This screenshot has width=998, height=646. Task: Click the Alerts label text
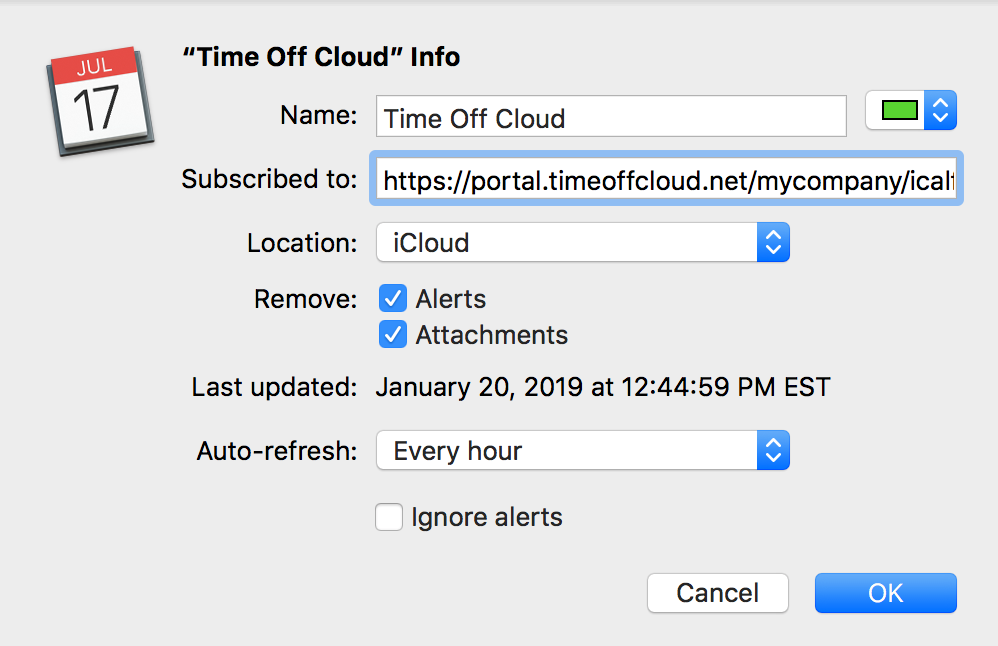(451, 299)
